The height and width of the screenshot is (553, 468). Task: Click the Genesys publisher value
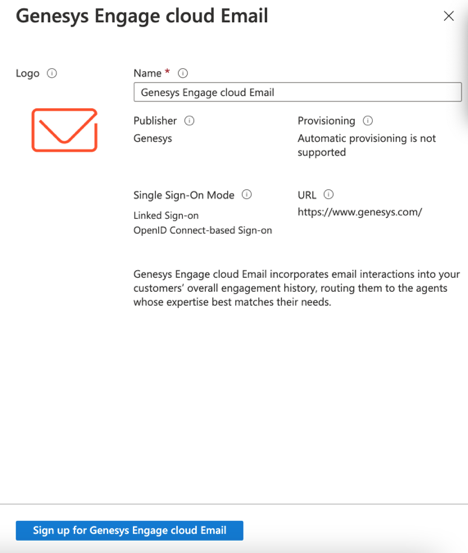click(x=153, y=138)
